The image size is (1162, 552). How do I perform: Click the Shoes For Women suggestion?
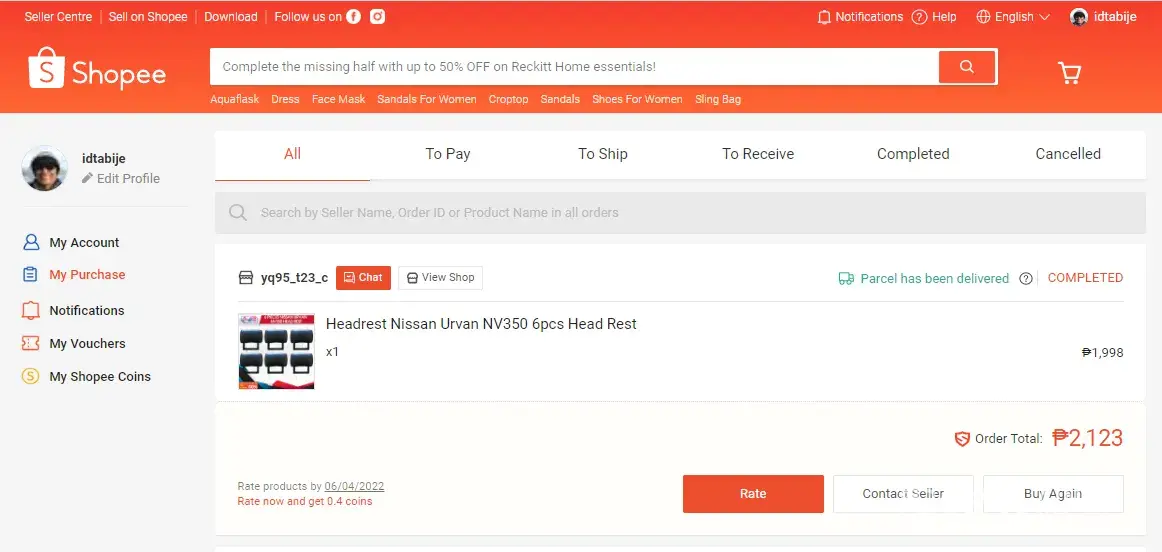pyautogui.click(x=637, y=99)
